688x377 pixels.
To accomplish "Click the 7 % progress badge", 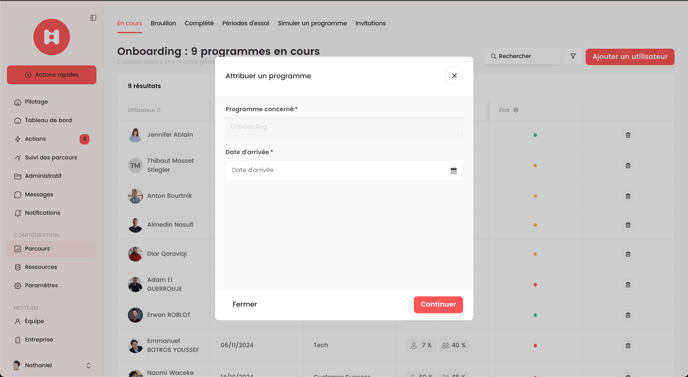I will pyautogui.click(x=421, y=345).
